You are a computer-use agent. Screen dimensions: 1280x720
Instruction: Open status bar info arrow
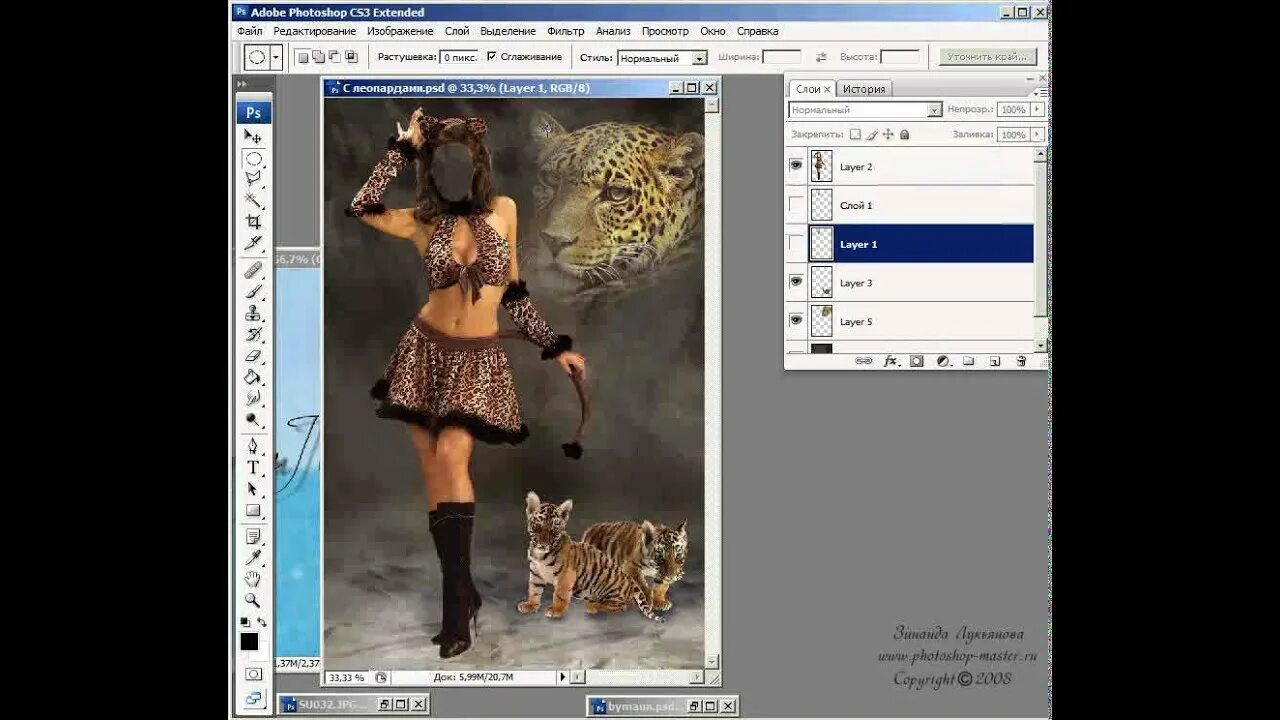point(563,677)
